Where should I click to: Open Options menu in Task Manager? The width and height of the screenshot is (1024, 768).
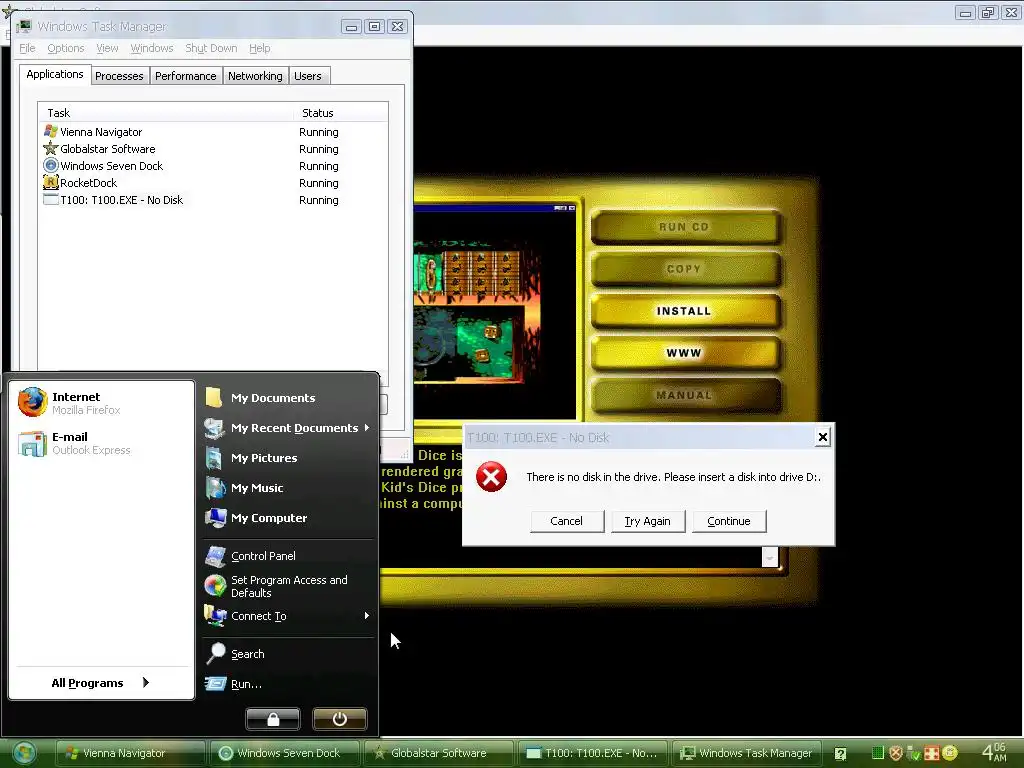tap(65, 48)
